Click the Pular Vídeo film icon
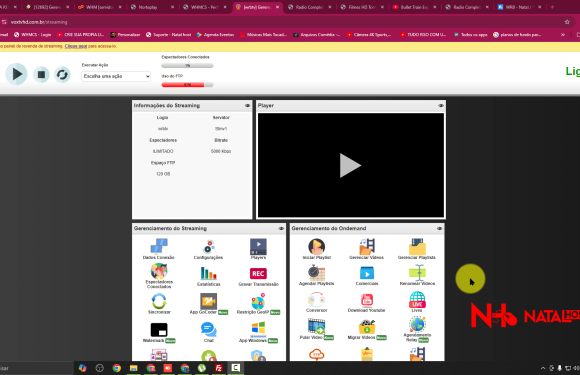Screen dimensions: 580x375 (x=317, y=327)
